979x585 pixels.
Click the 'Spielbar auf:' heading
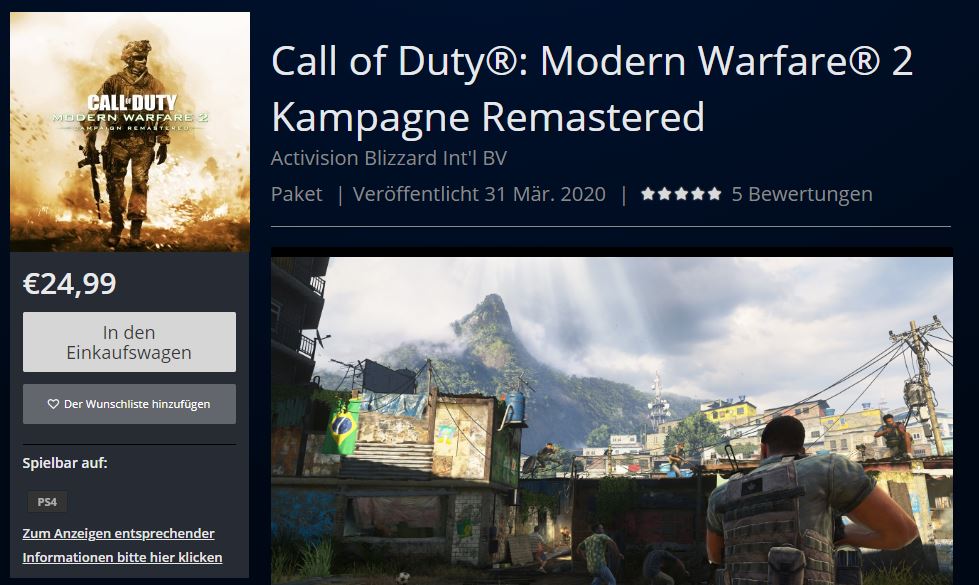(65, 463)
